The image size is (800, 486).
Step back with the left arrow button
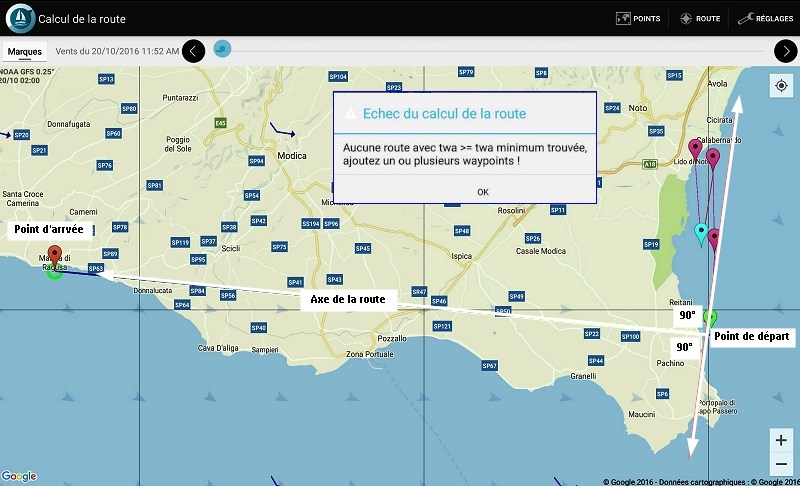pyautogui.click(x=194, y=50)
